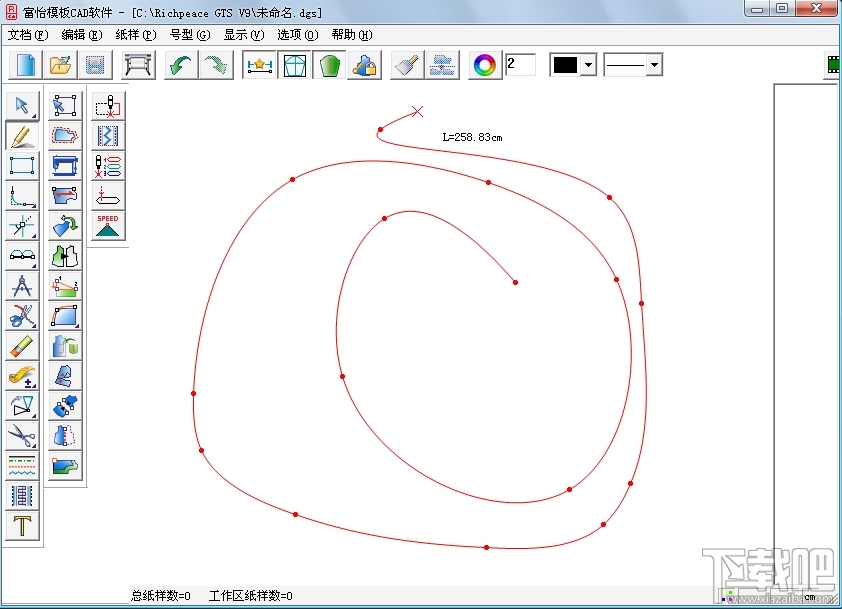Save with the floppy disk icon
Viewport: 842px width, 609px height.
pyautogui.click(x=95, y=66)
